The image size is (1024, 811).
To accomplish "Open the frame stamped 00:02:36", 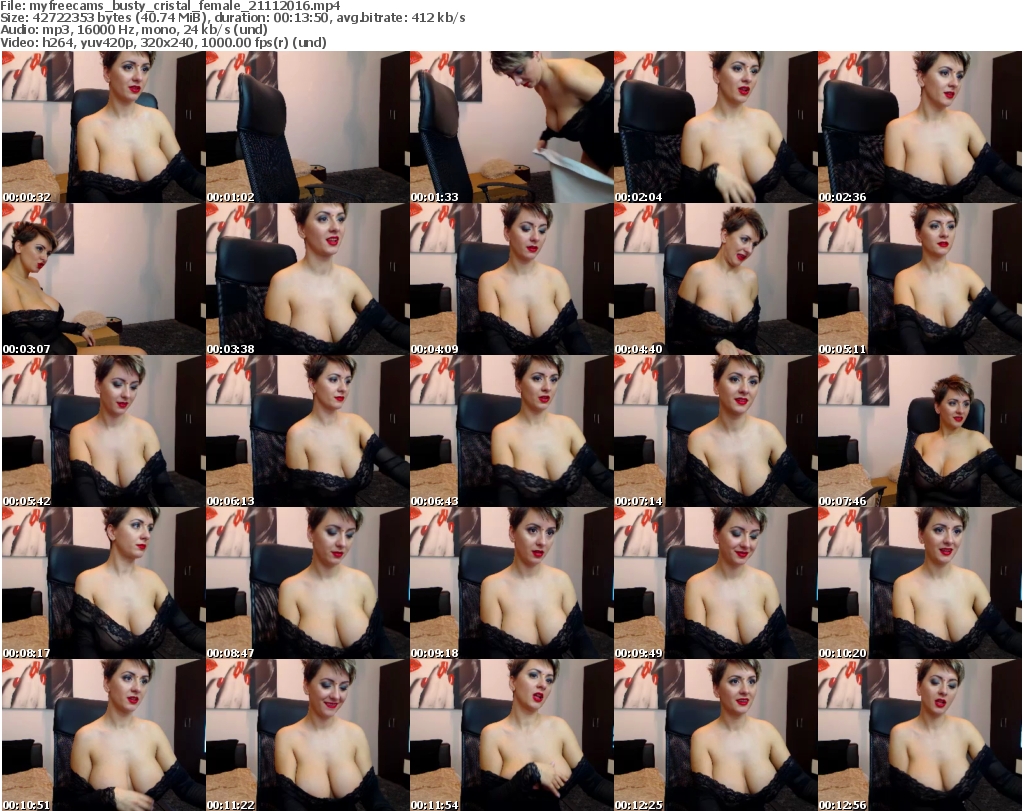I will pos(920,127).
